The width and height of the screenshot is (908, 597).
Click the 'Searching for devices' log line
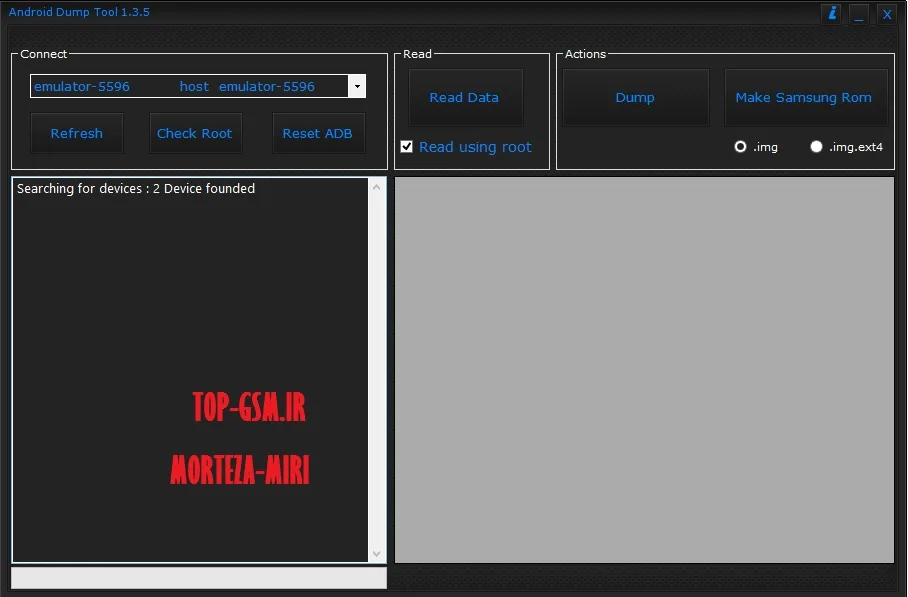(x=136, y=188)
